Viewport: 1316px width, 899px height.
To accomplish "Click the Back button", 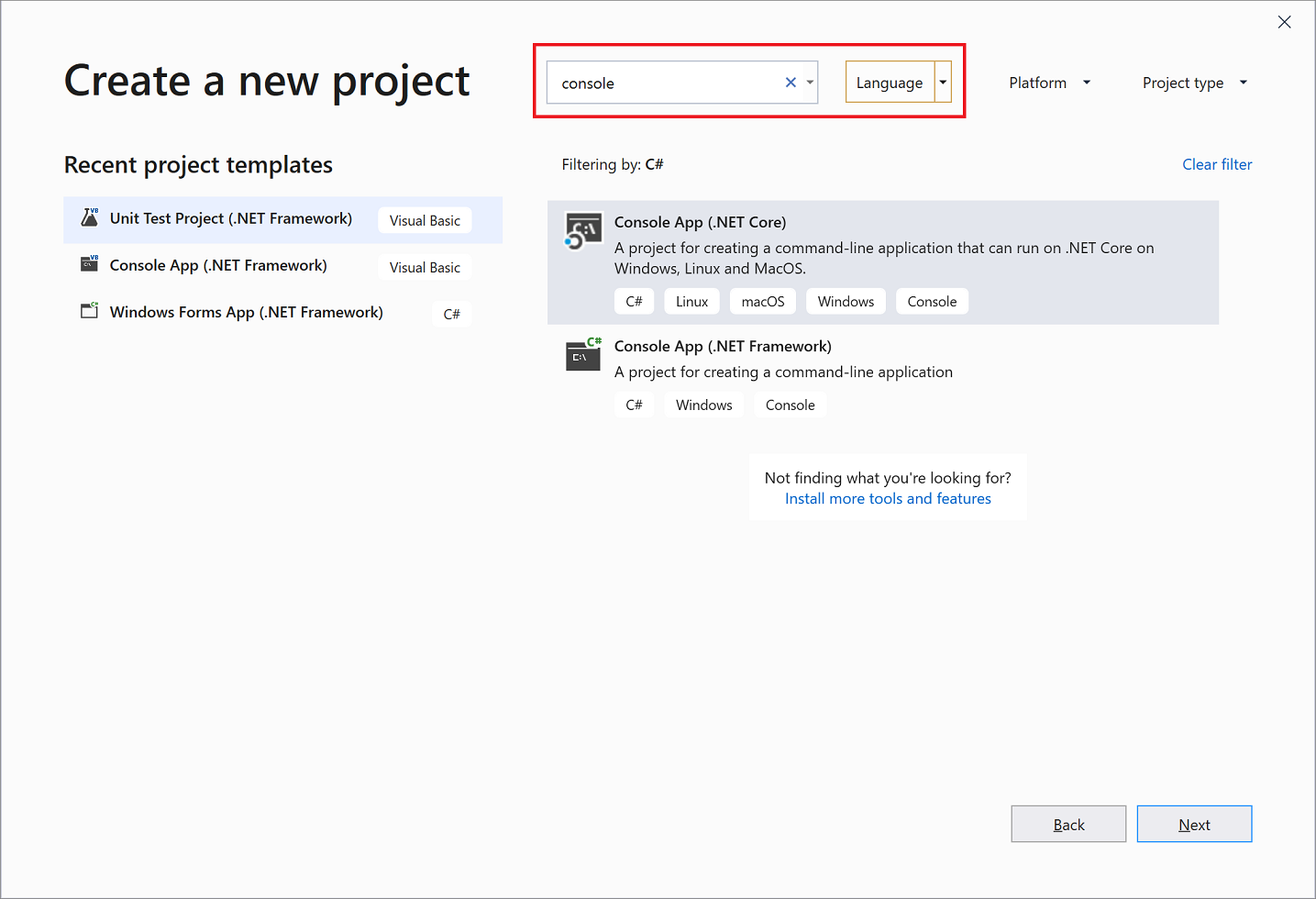I will point(1068,824).
